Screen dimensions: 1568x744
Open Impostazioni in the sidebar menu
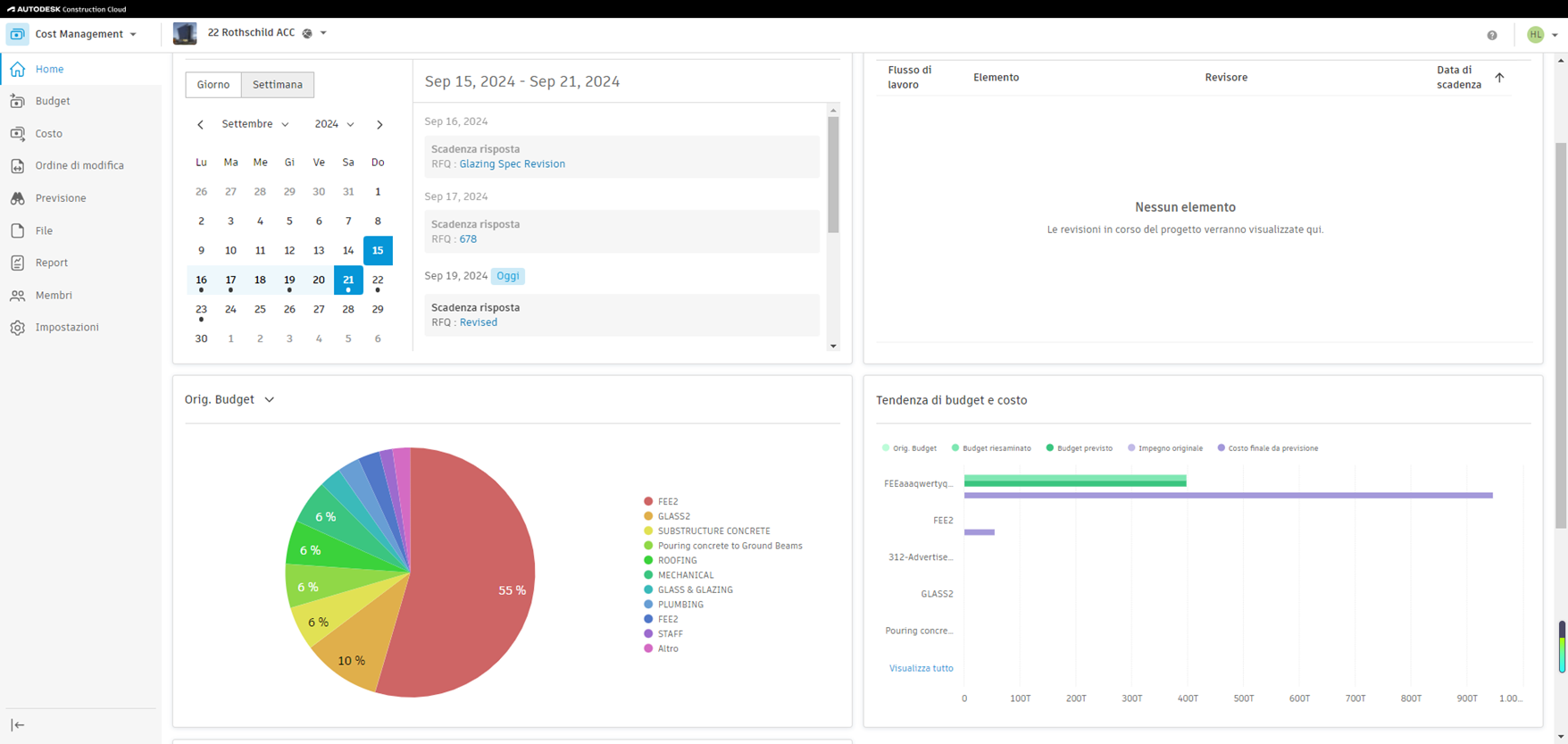[67, 328]
